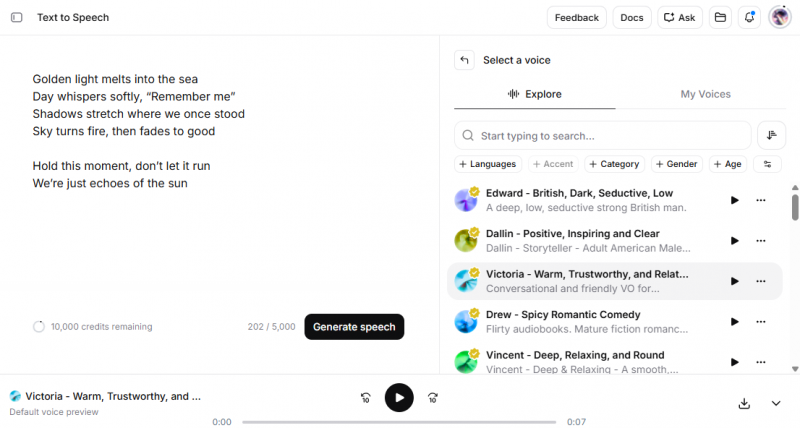Image resolution: width=800 pixels, height=428 pixels.
Task: Click the voice search field
Action: 603,135
